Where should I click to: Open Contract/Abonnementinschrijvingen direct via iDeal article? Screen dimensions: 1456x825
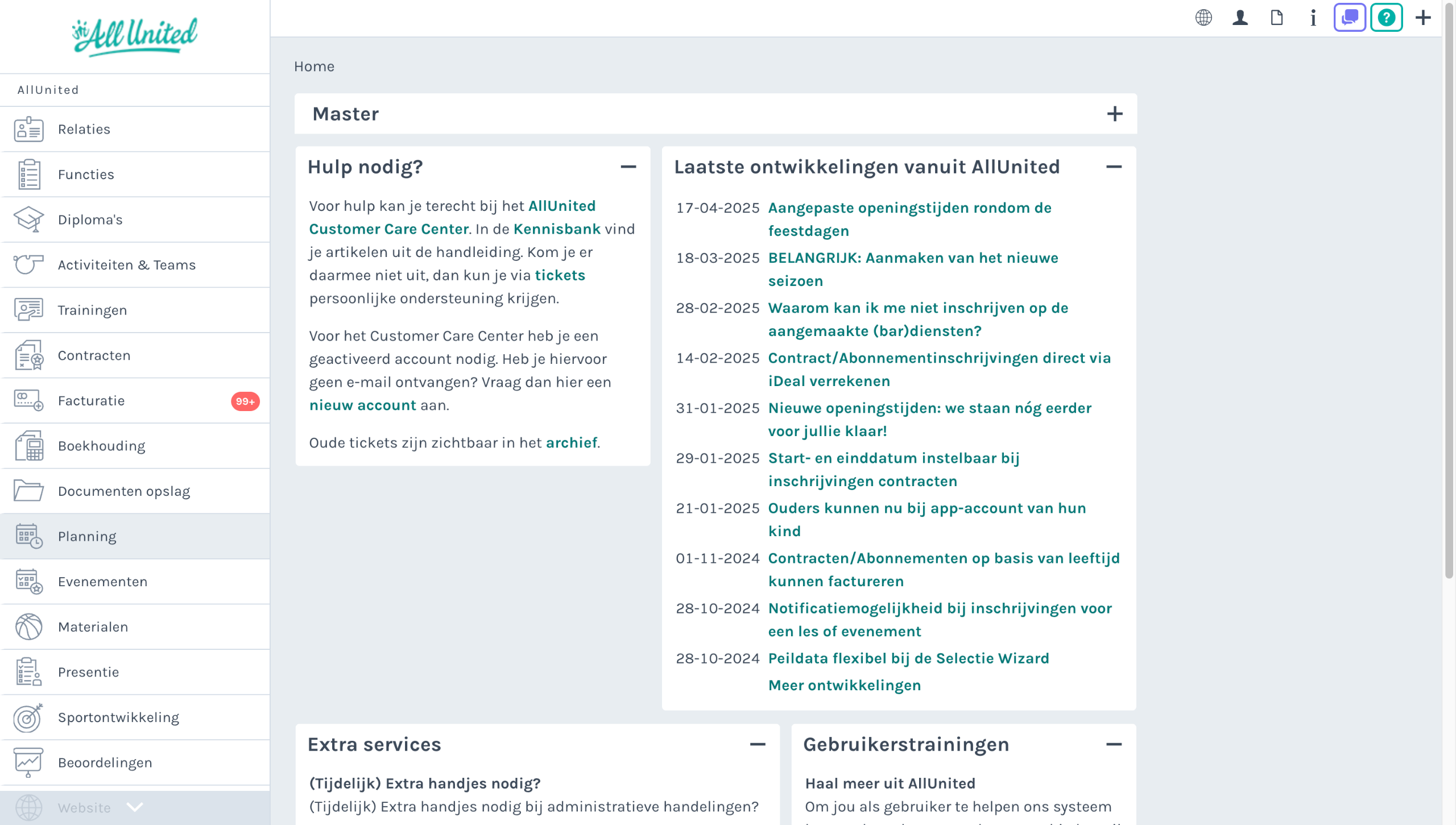click(x=940, y=370)
